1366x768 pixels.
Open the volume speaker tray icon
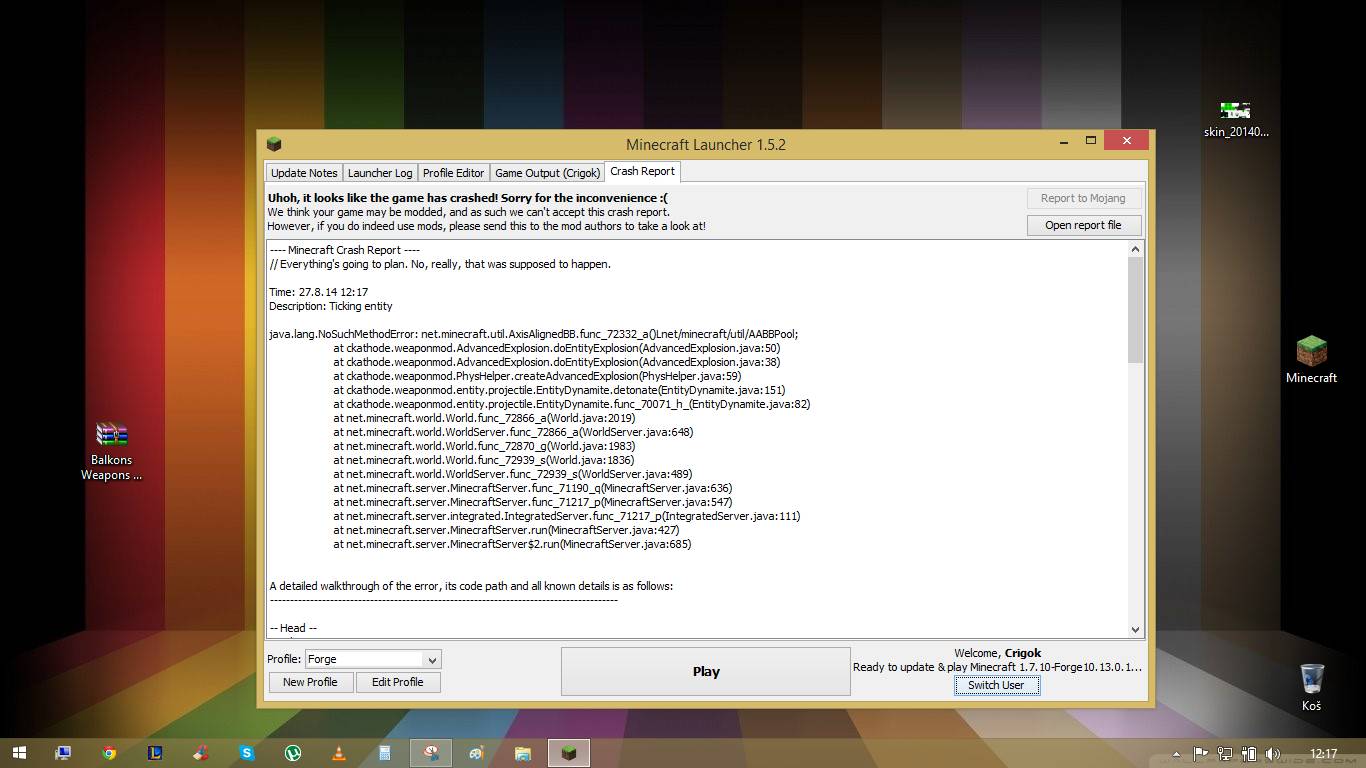click(x=1273, y=754)
